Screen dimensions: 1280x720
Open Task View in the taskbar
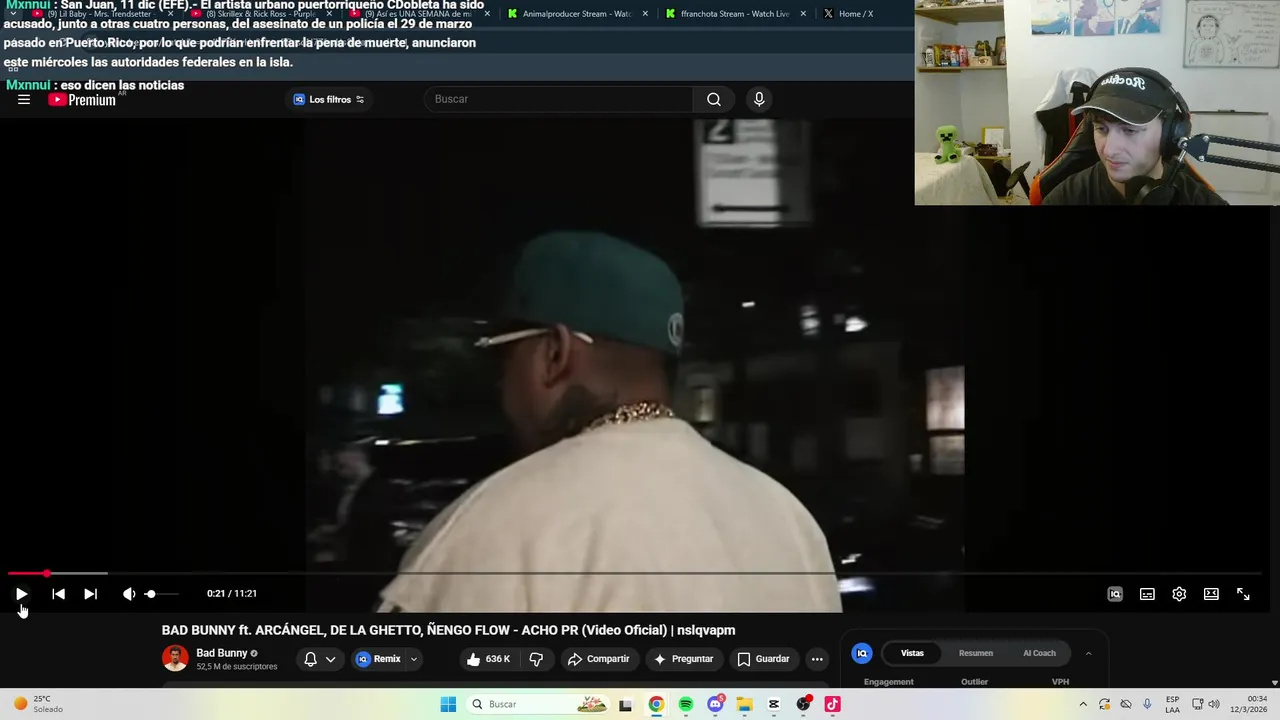[626, 704]
